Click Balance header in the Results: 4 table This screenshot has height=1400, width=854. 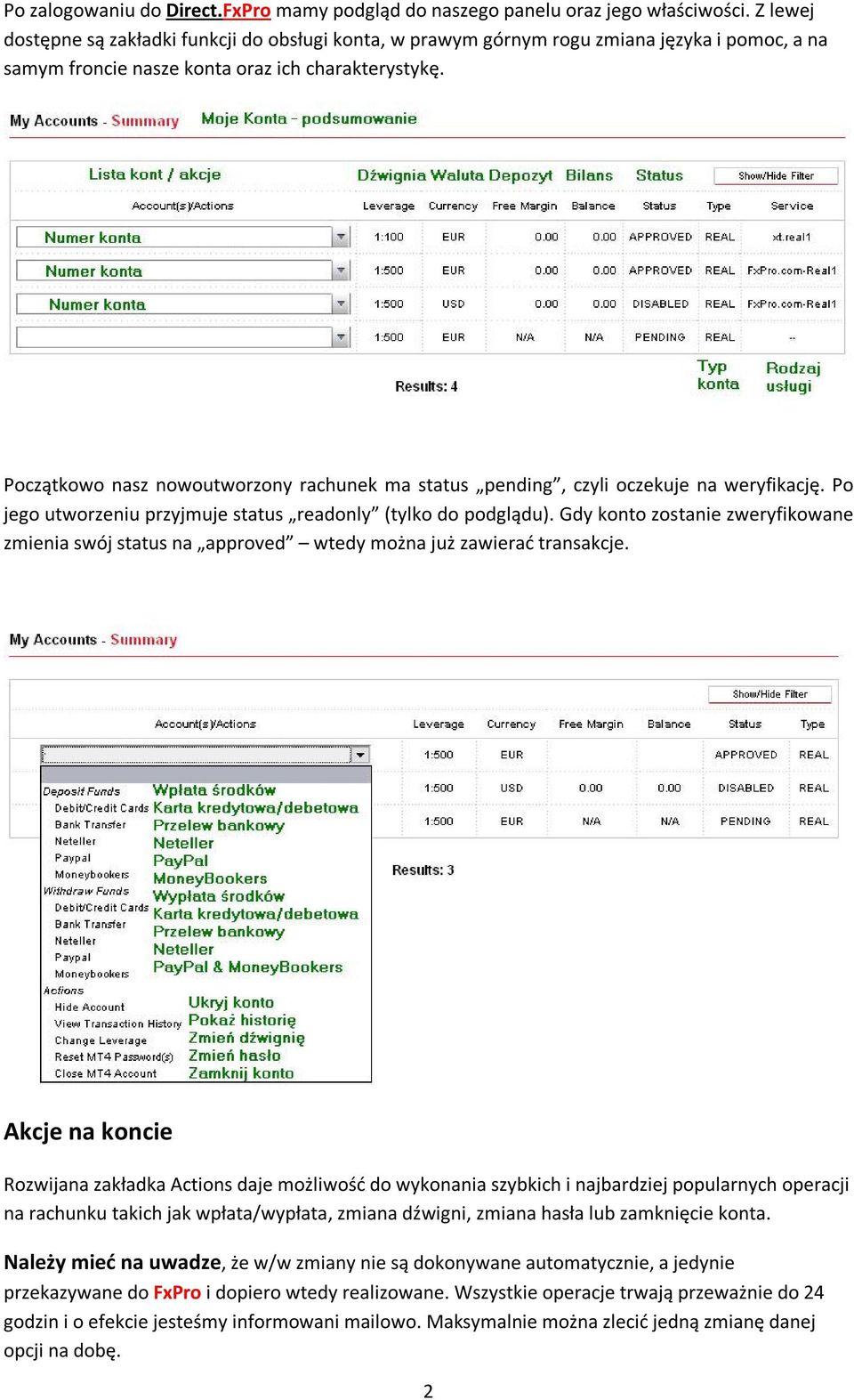click(593, 206)
